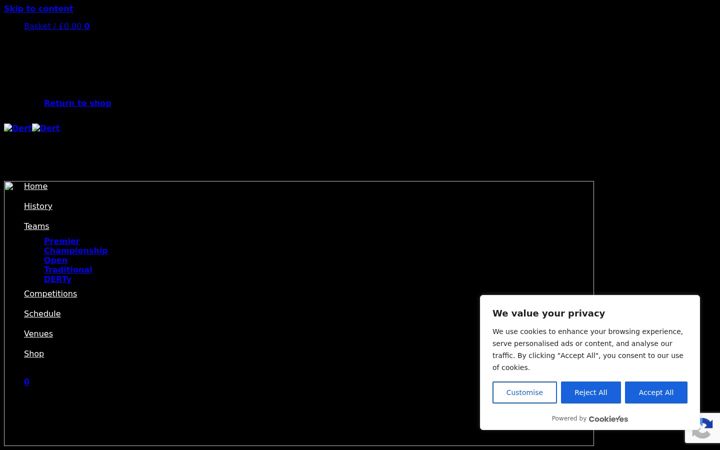720x450 pixels.
Task: Open the Schedule menu item
Action: coord(42,314)
